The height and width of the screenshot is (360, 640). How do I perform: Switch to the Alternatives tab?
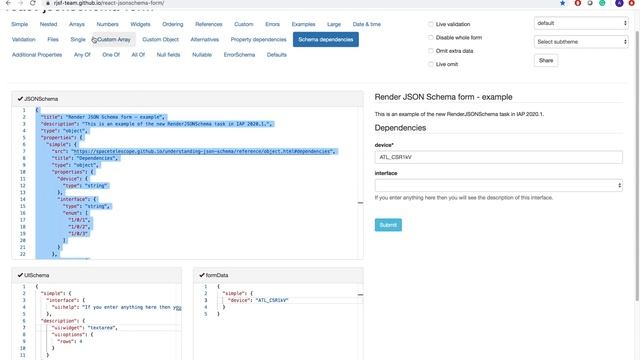[204, 40]
